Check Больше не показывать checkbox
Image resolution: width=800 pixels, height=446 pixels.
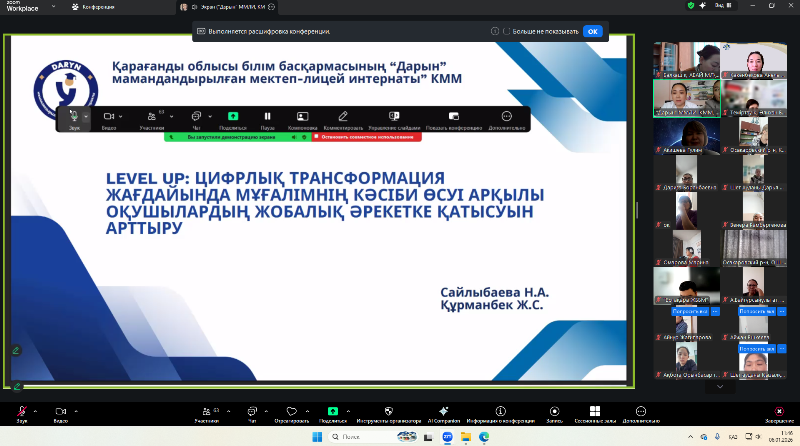click(x=507, y=32)
